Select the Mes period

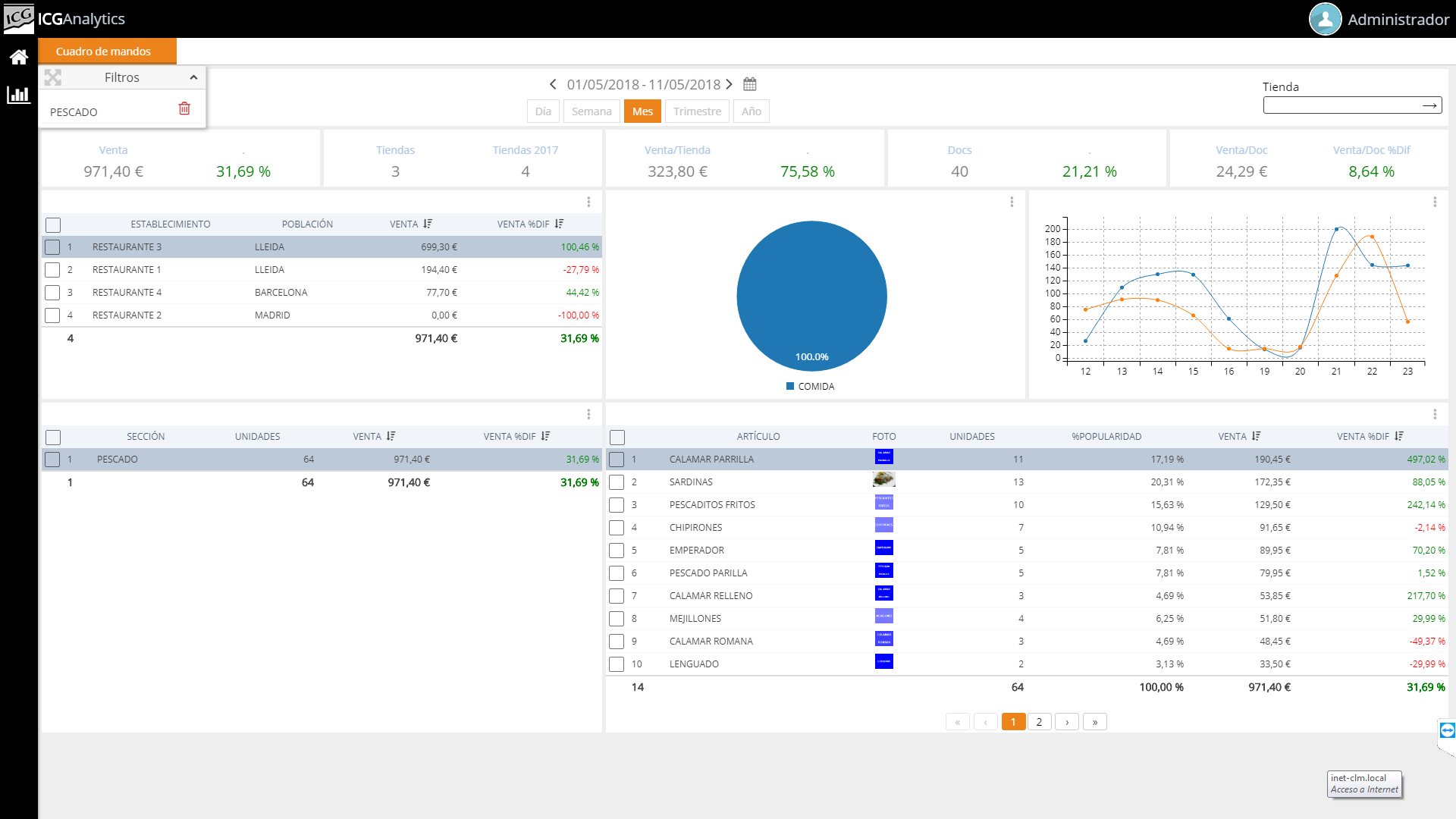pos(642,111)
